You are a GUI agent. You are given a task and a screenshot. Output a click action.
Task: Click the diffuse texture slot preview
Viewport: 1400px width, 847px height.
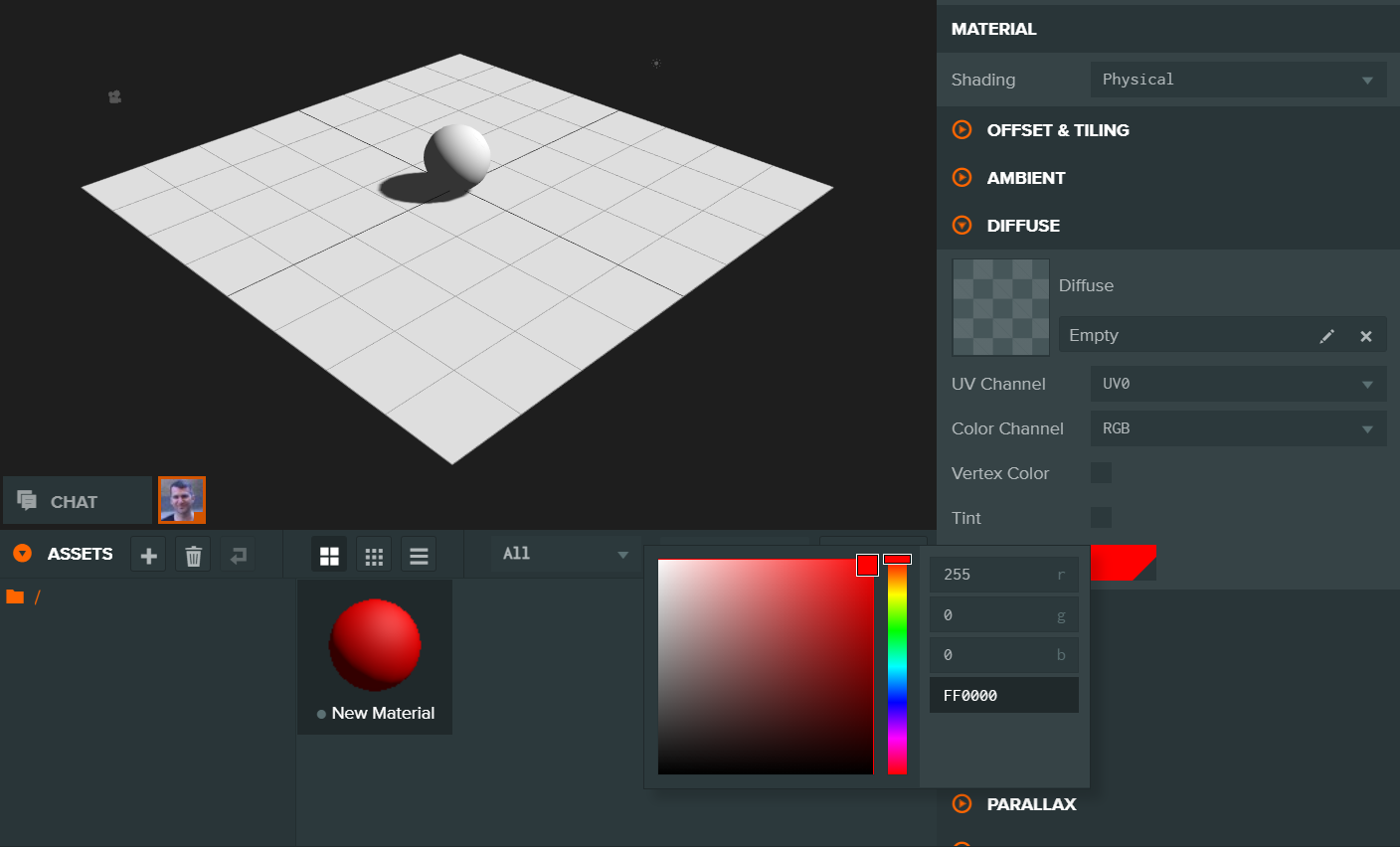[1000, 307]
